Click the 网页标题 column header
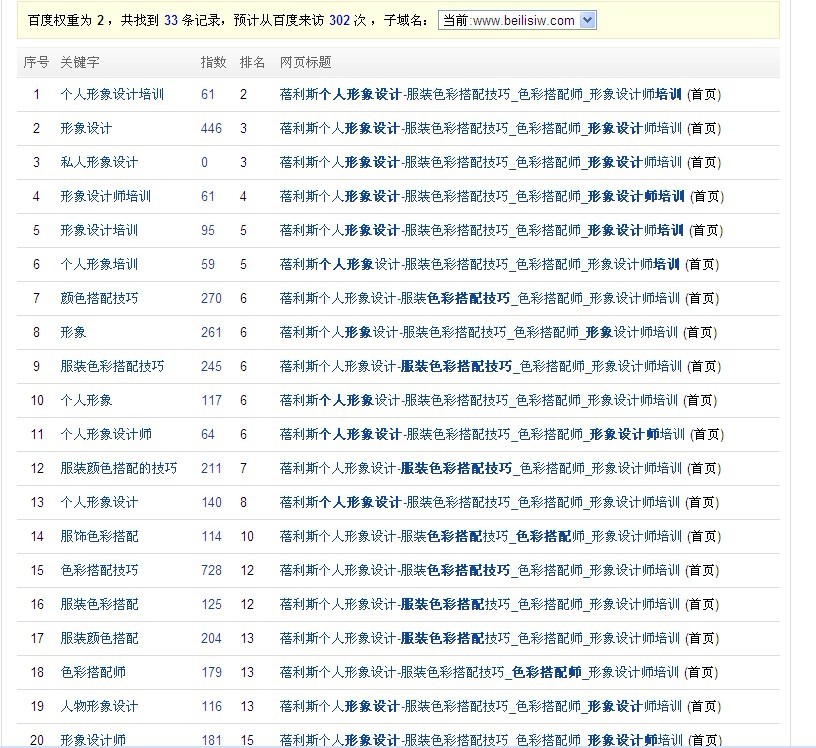 click(x=305, y=62)
